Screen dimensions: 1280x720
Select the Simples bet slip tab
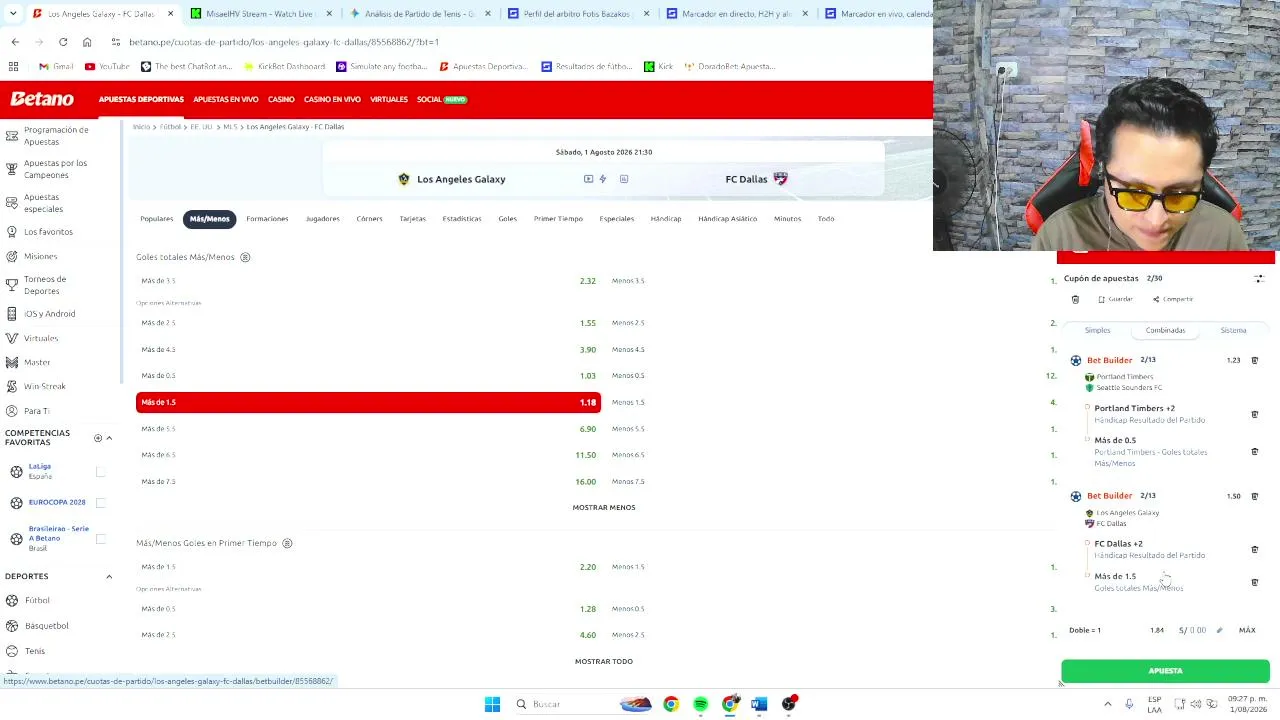point(1097,330)
